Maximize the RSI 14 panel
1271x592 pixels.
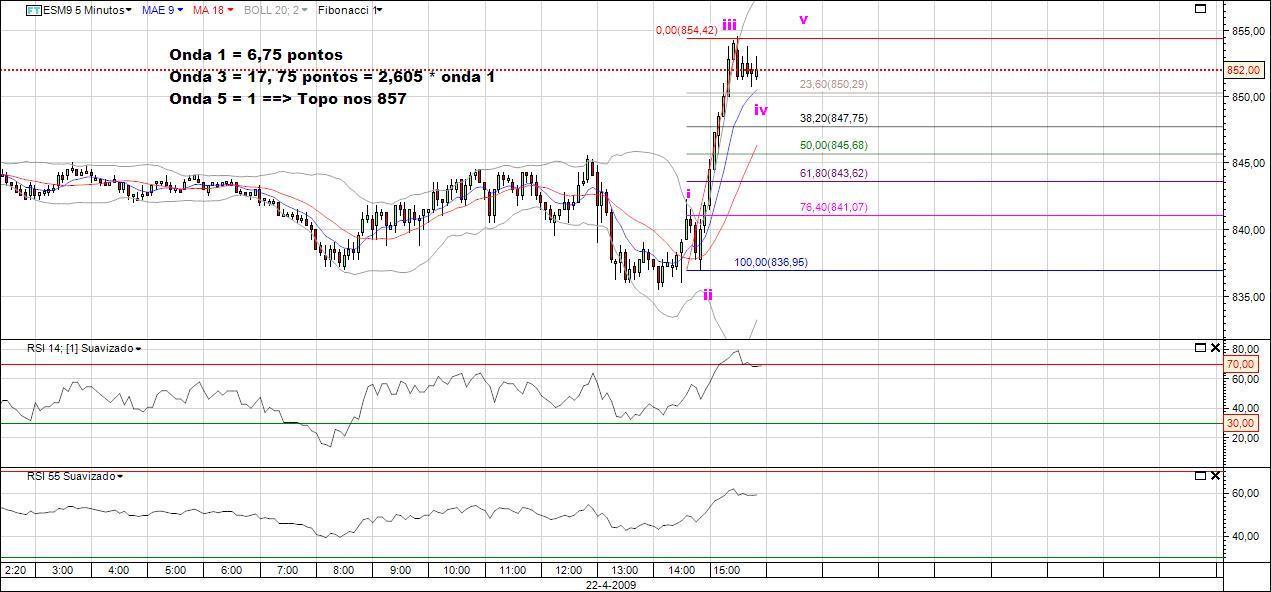pos(1201,348)
